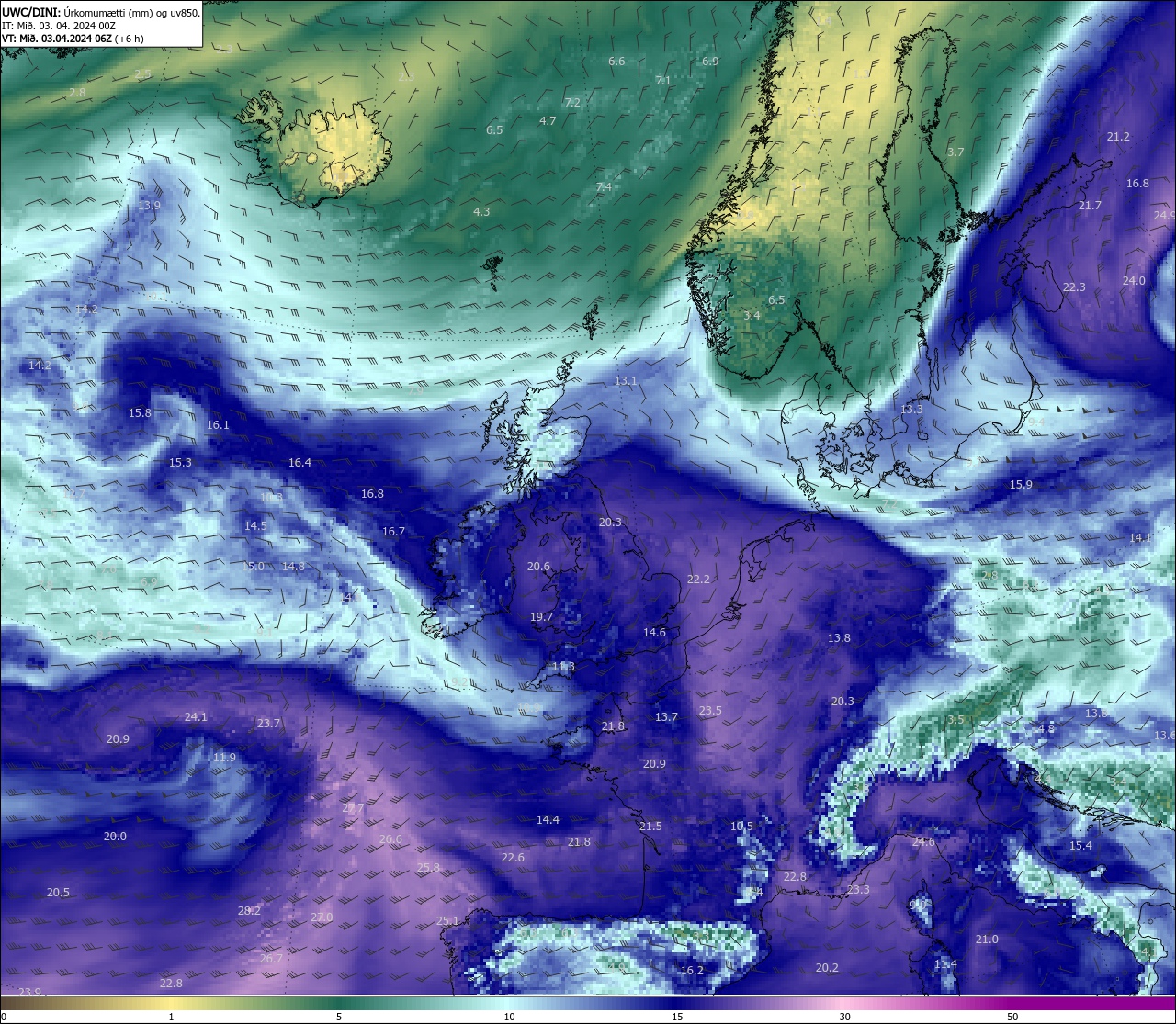Image resolution: width=1176 pixels, height=1024 pixels.
Task: Click the 2.8 value near top-left
Action: (x=77, y=93)
